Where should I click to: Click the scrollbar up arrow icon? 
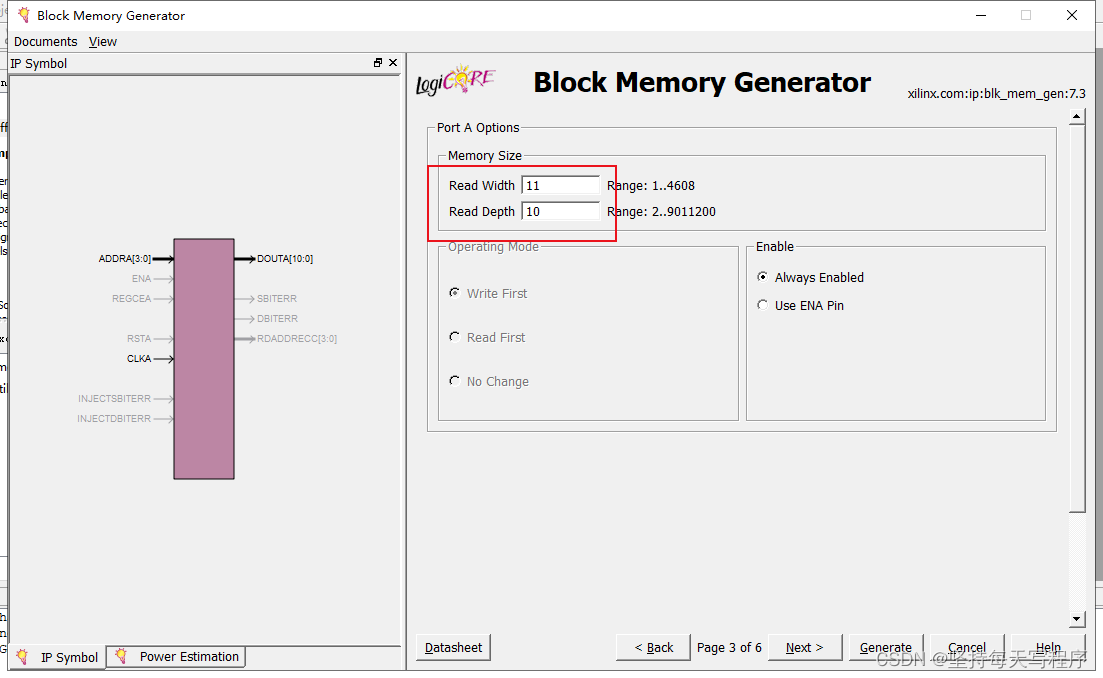click(x=1077, y=115)
